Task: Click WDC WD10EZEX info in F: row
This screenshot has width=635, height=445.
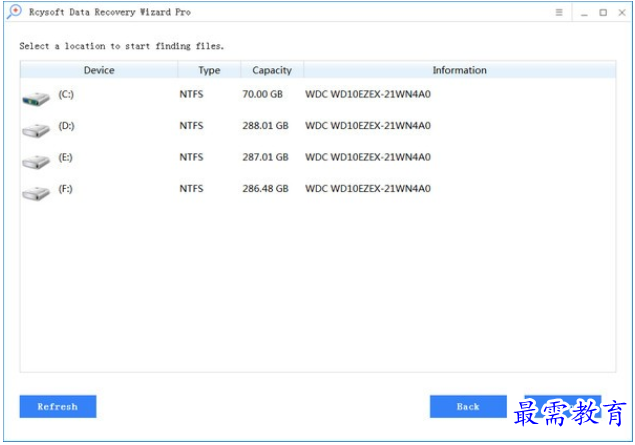Action: tap(368, 189)
